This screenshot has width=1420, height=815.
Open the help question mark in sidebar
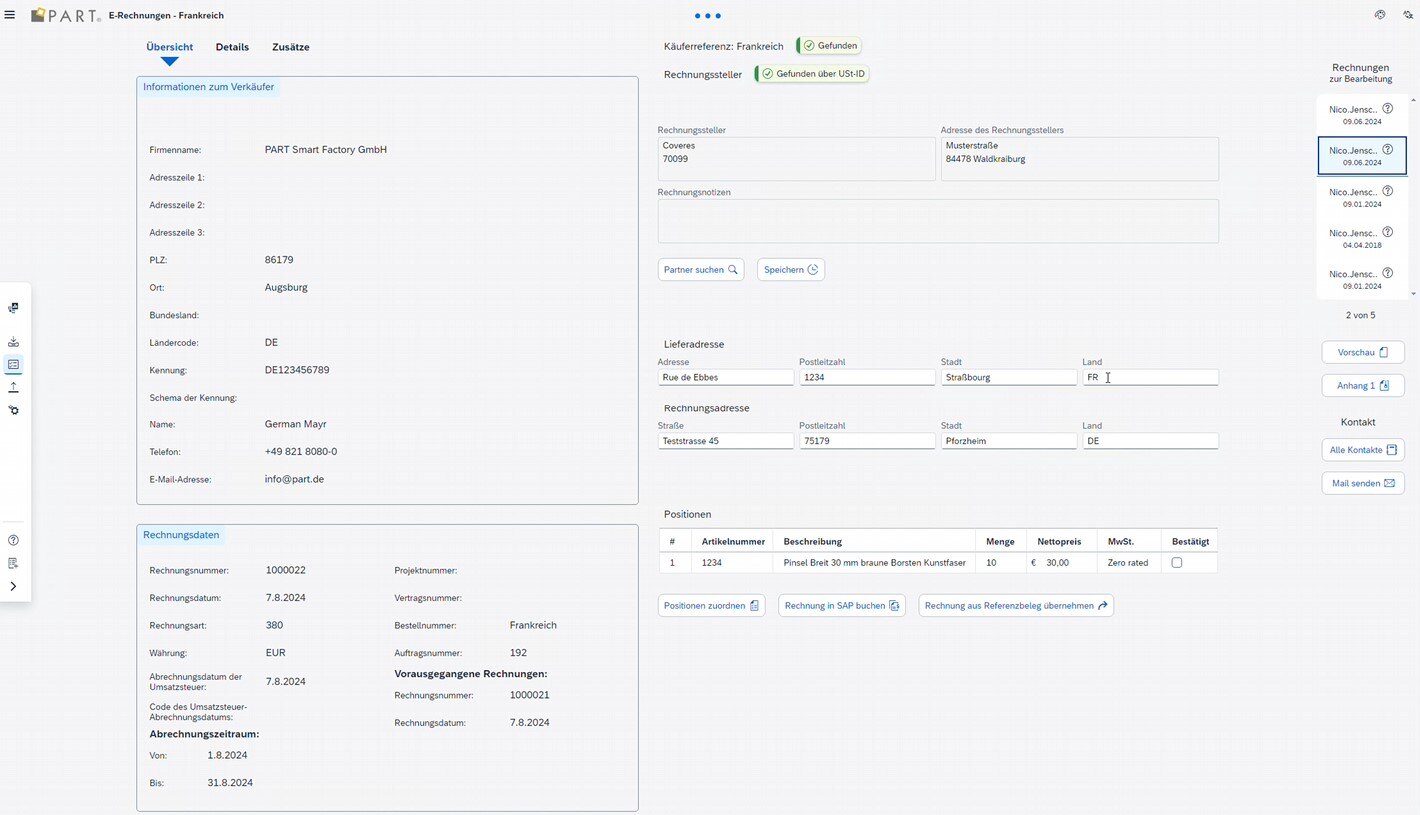coord(14,540)
